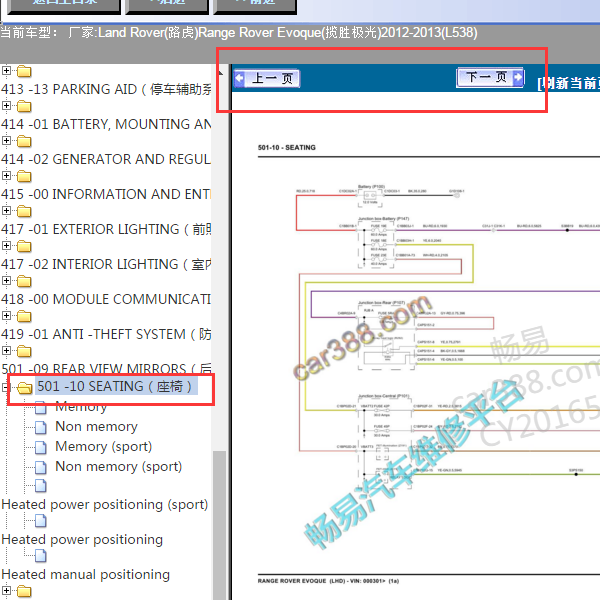The height and width of the screenshot is (600, 600).
Task: Open the Non memory diagram entry
Action: [x=96, y=426]
